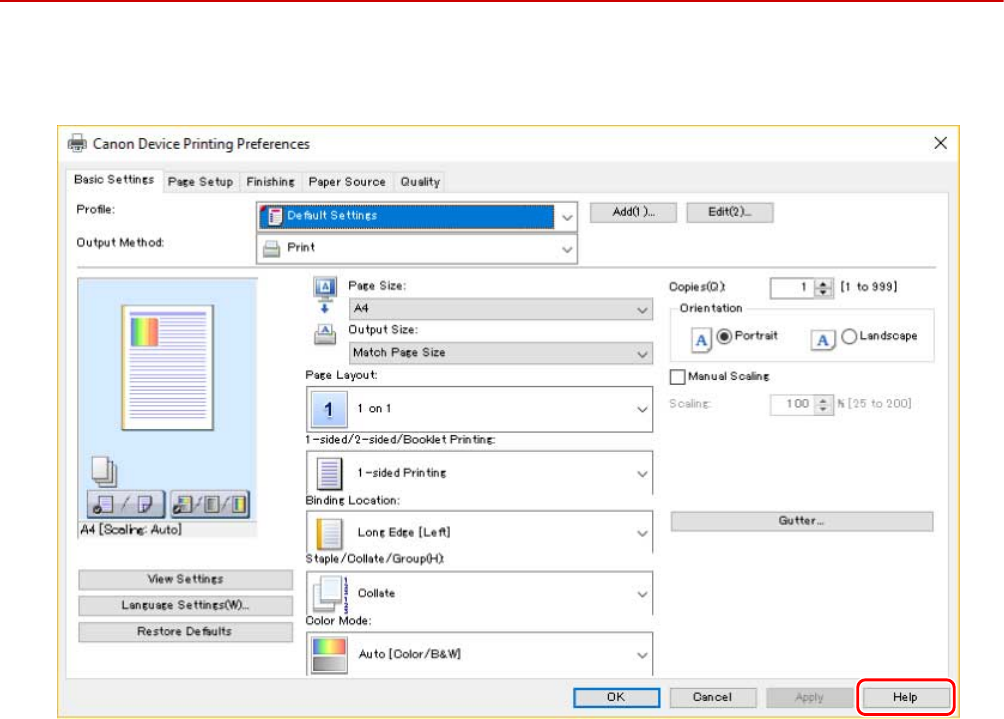The image size is (1004, 719).
Task: Click the Copies number field
Action: [793, 287]
